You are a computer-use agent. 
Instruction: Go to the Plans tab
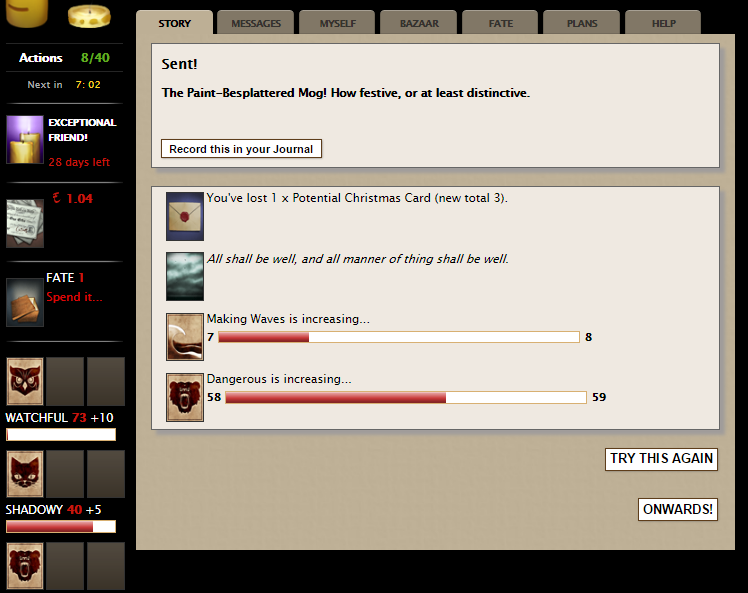tap(582, 23)
